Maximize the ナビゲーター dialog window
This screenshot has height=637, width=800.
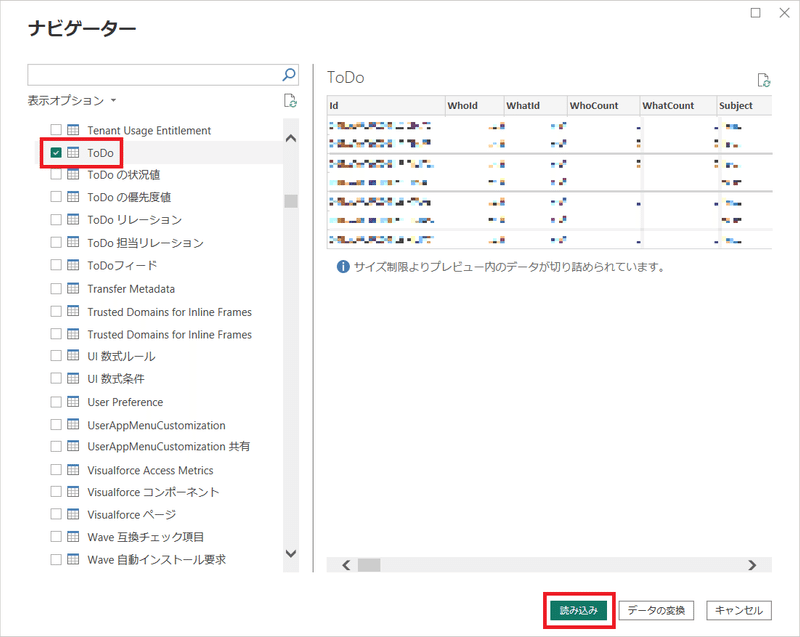[756, 13]
